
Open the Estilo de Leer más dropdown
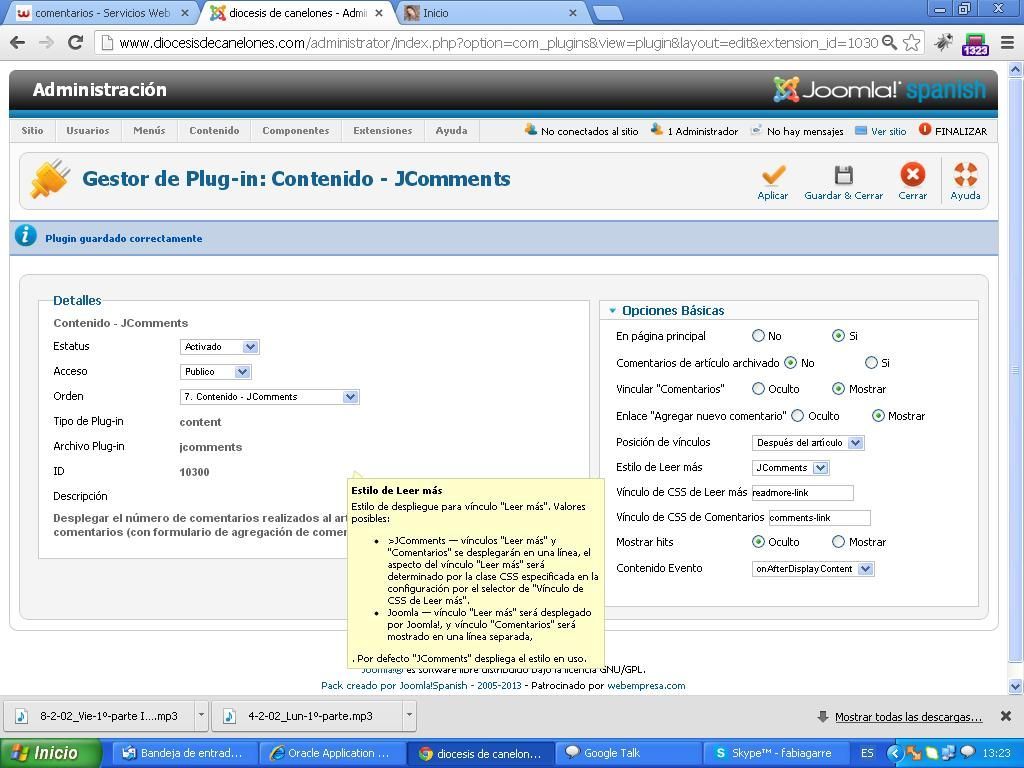point(791,468)
